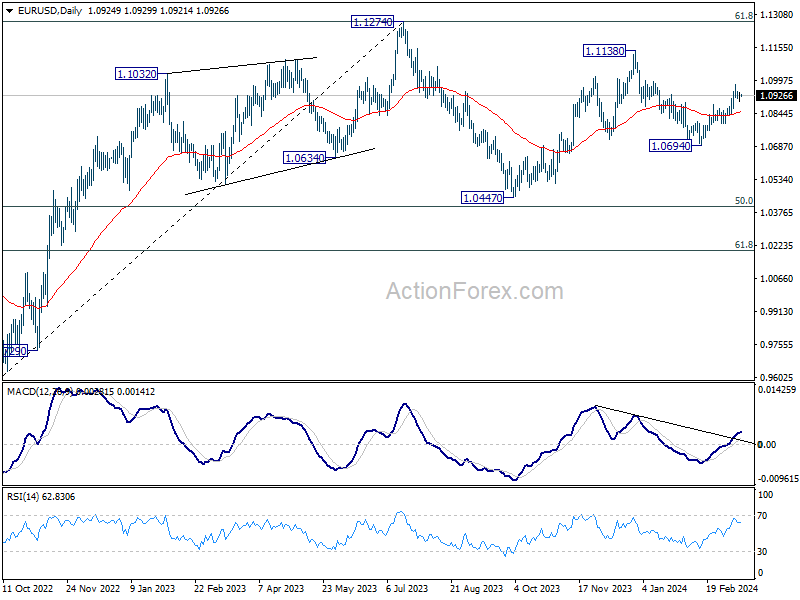Click the 1.03765 price axis value

(777, 213)
